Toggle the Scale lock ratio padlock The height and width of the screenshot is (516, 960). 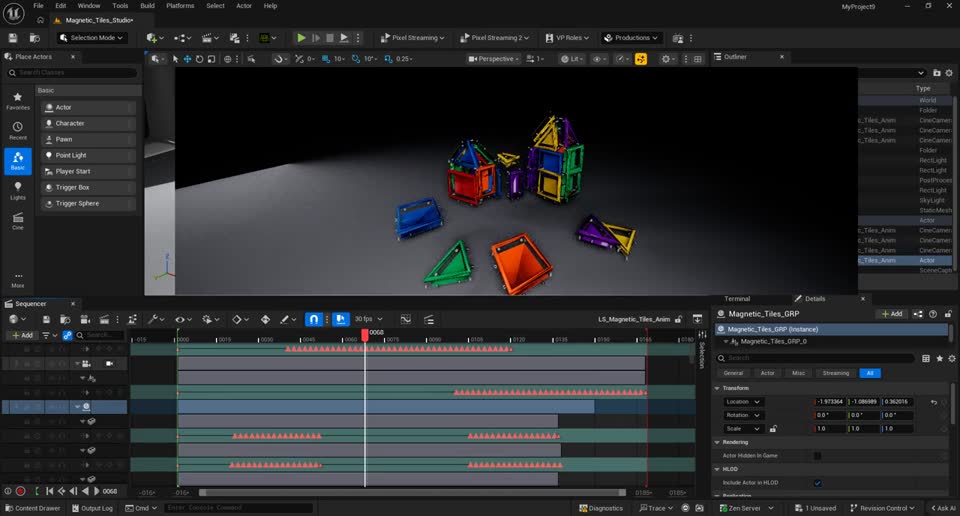tap(773, 429)
